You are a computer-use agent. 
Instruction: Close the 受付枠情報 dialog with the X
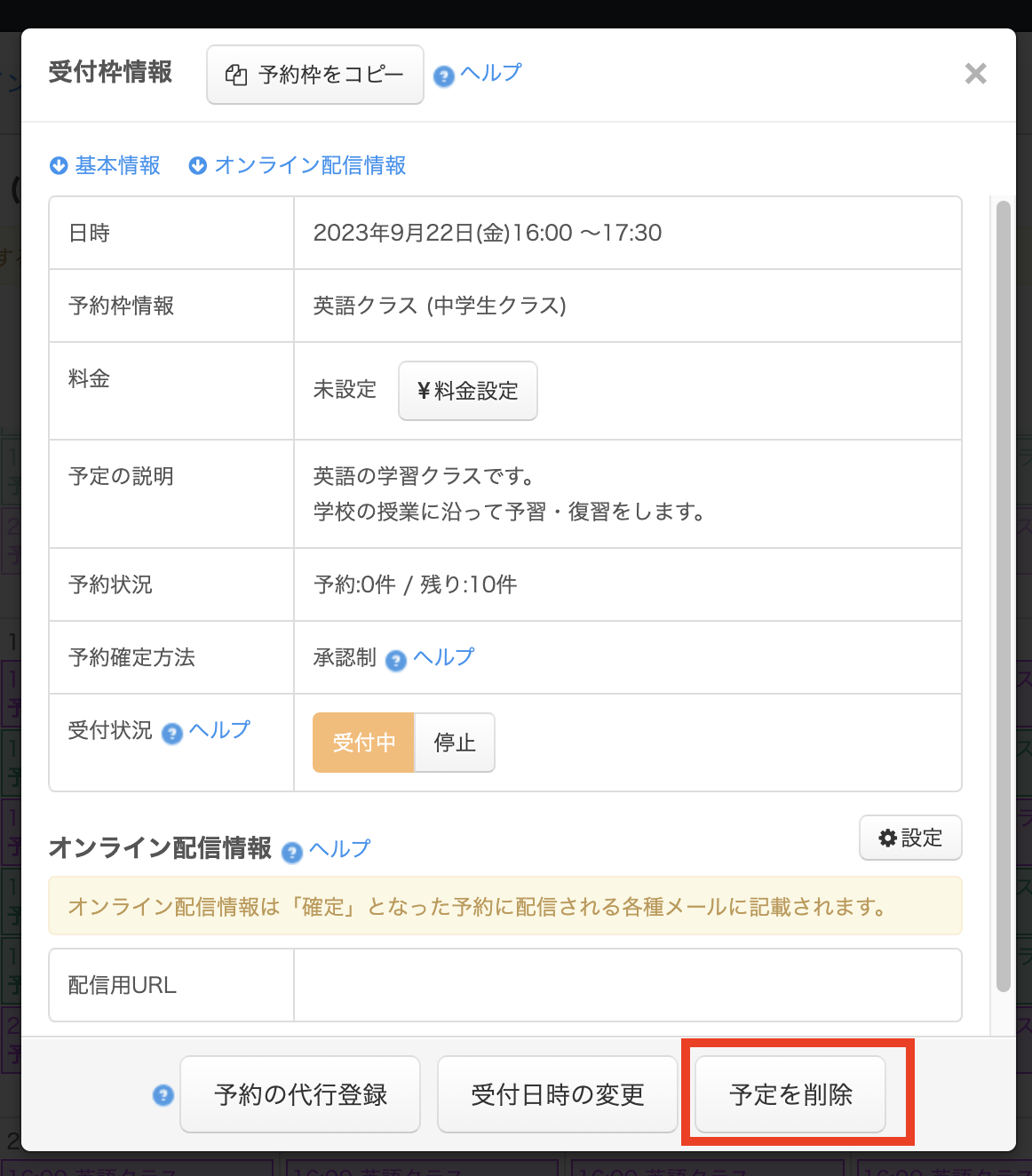(x=975, y=74)
